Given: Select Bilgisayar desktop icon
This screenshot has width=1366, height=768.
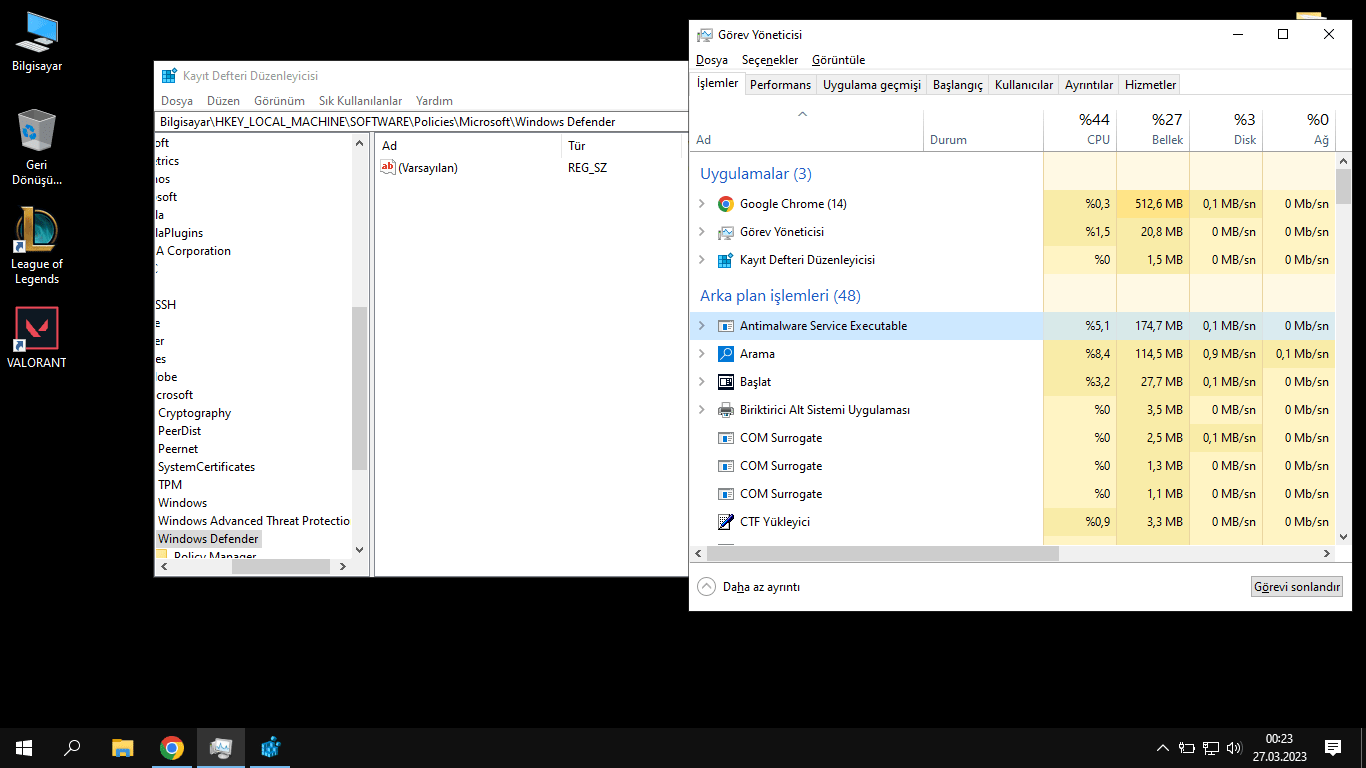Looking at the screenshot, I should pos(37,40).
